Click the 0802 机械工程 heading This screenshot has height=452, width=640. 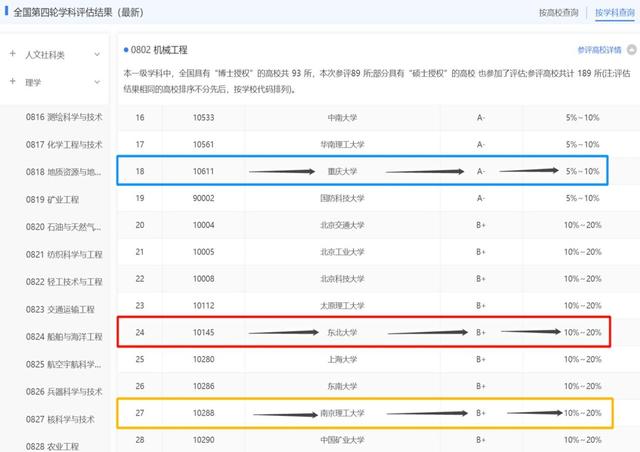(159, 50)
